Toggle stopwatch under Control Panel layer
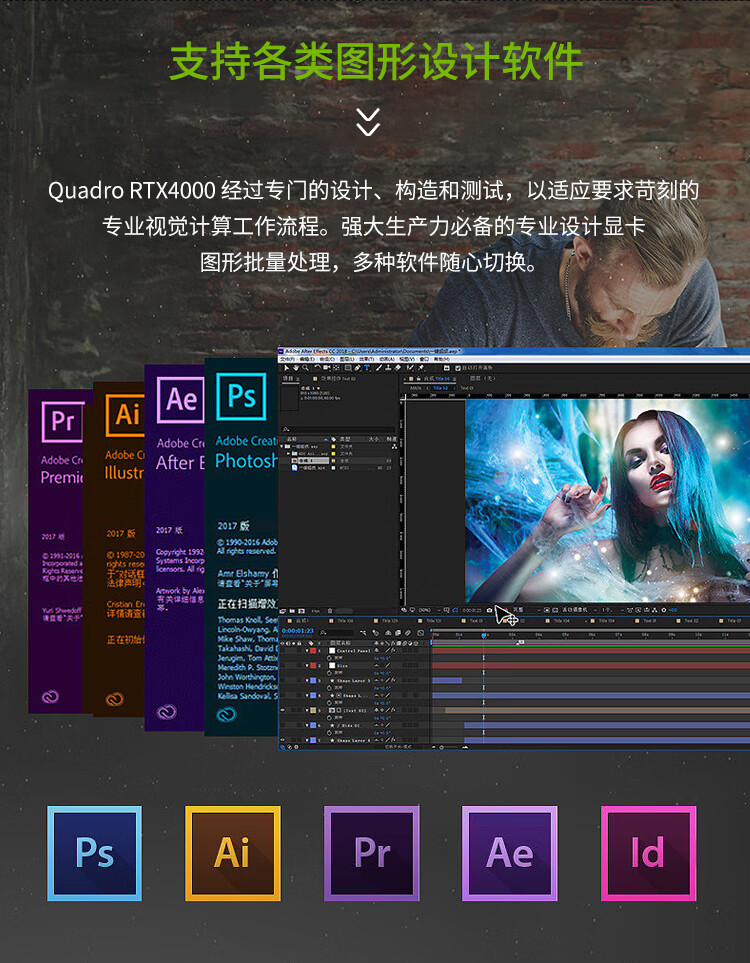Viewport: 750px width, 963px height. click(x=329, y=658)
